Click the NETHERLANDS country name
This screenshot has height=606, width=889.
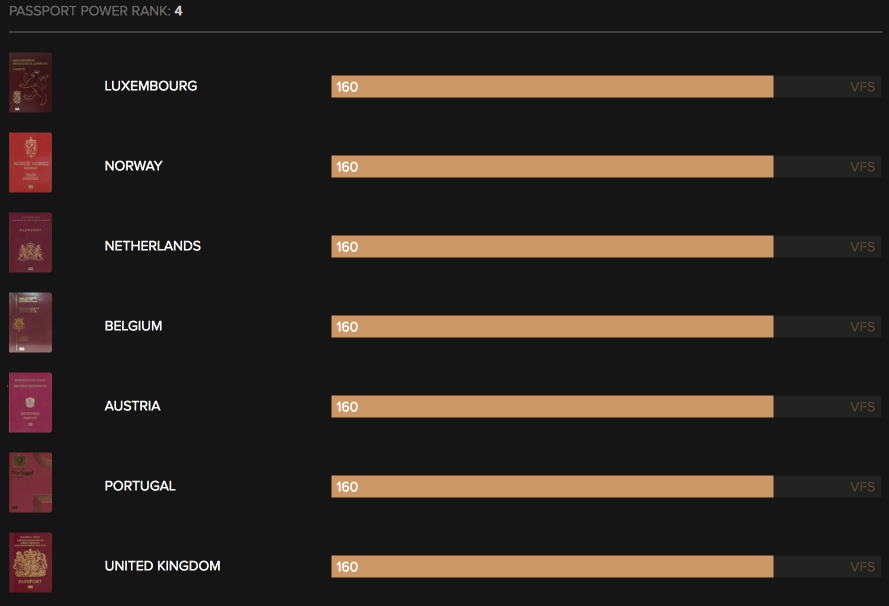coord(153,246)
